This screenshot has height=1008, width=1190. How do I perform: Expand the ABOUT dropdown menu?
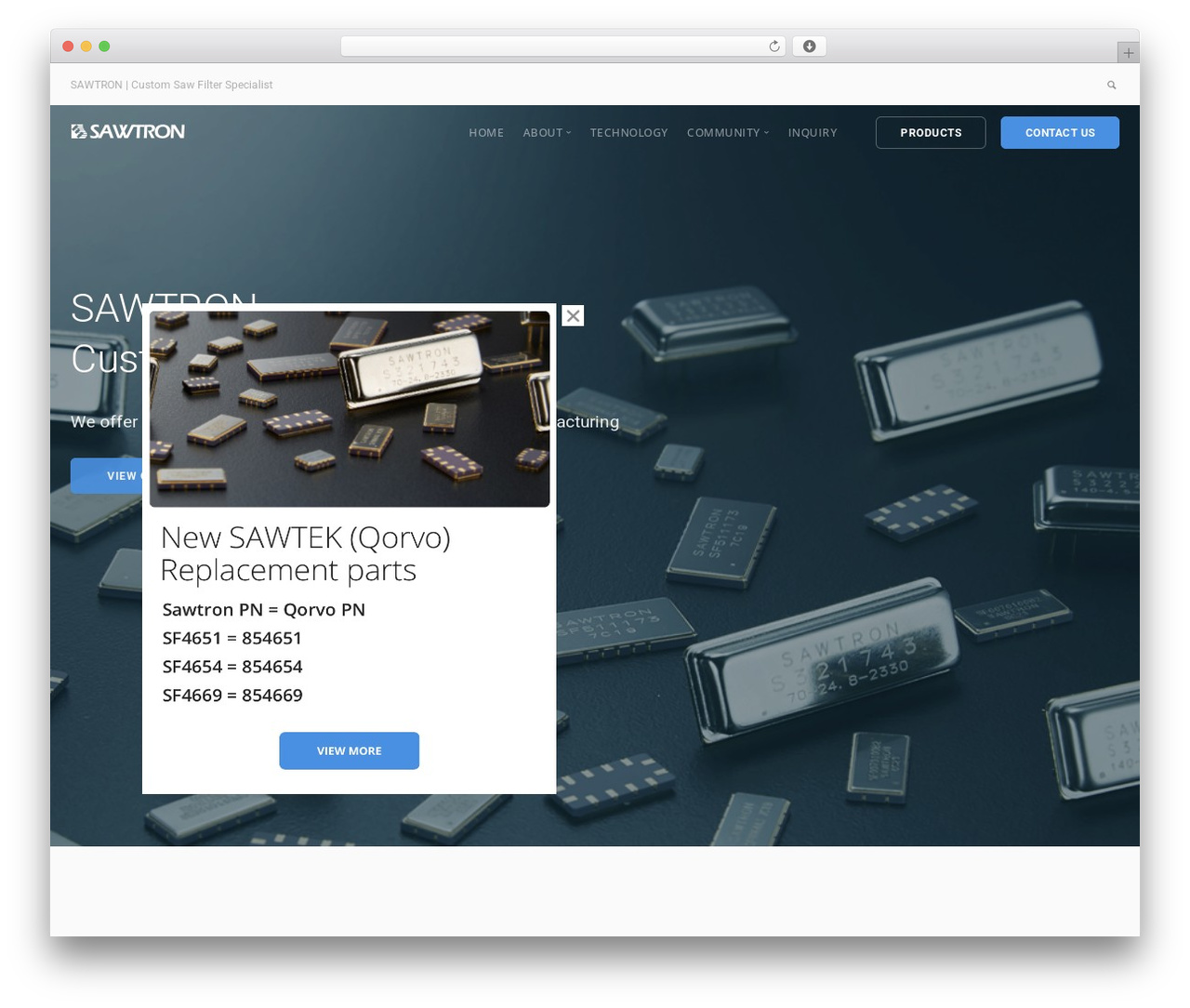(547, 133)
